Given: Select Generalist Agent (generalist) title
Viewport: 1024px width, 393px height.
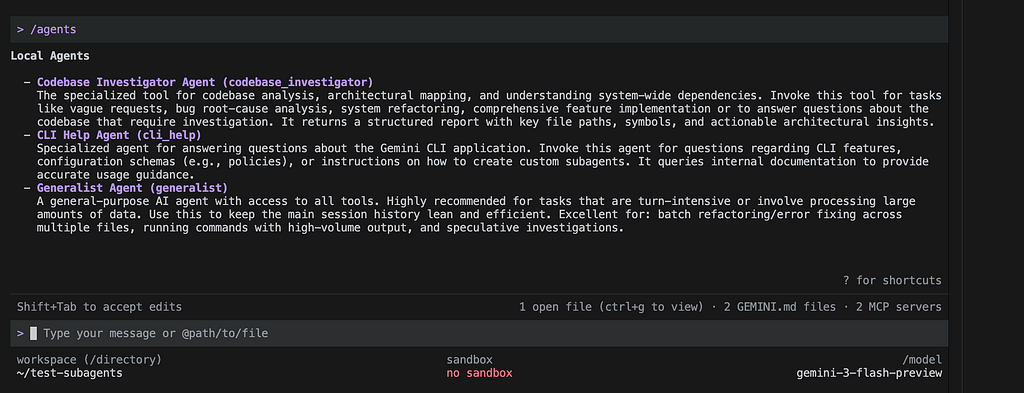Looking at the screenshot, I should 133,188.
